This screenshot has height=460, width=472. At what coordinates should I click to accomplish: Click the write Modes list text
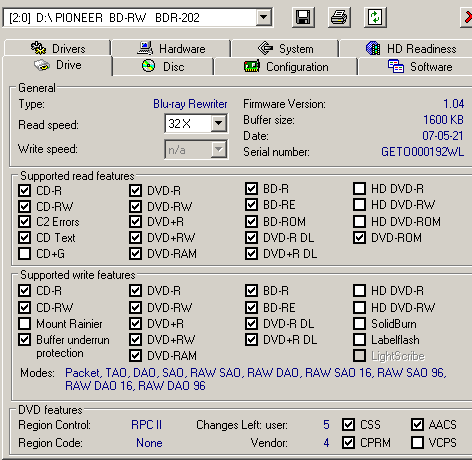[256, 379]
